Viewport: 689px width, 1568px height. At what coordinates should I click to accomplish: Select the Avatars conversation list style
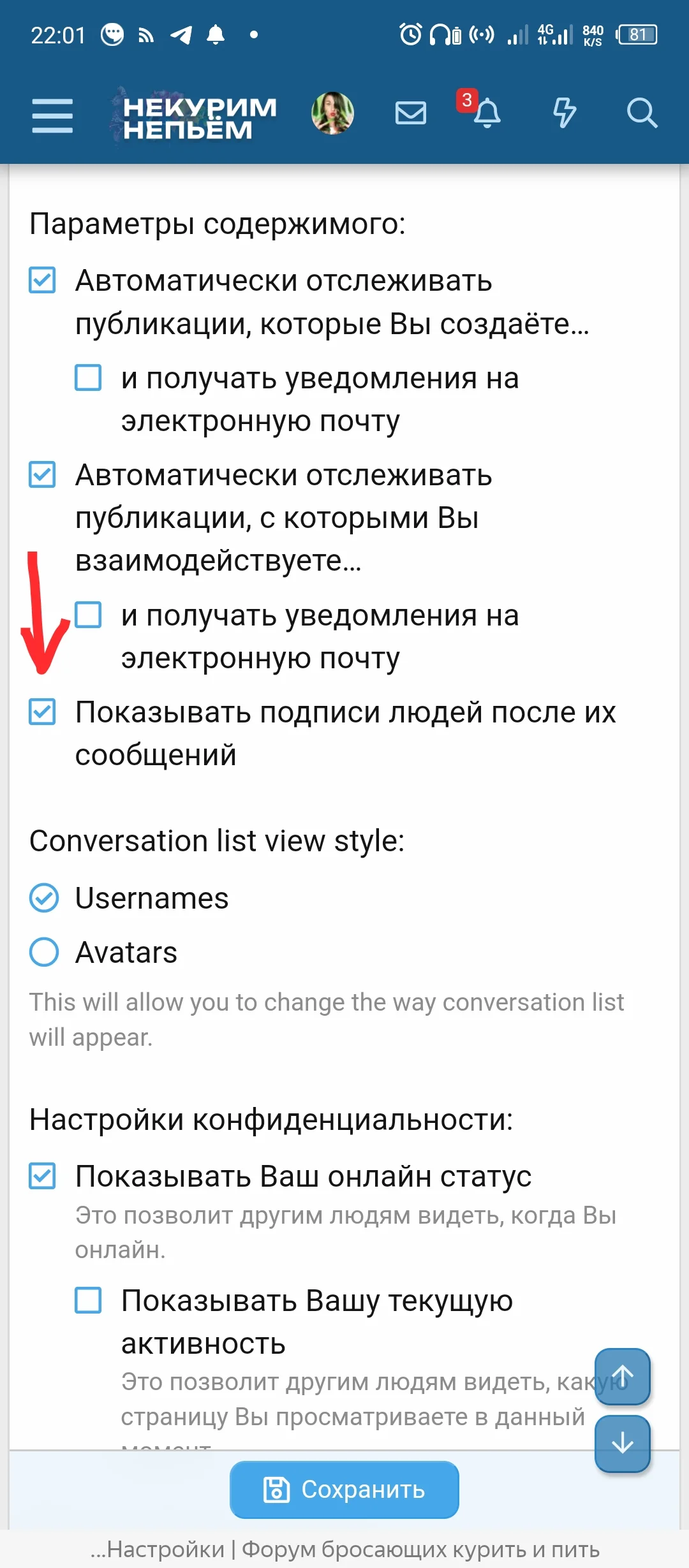[x=44, y=952]
